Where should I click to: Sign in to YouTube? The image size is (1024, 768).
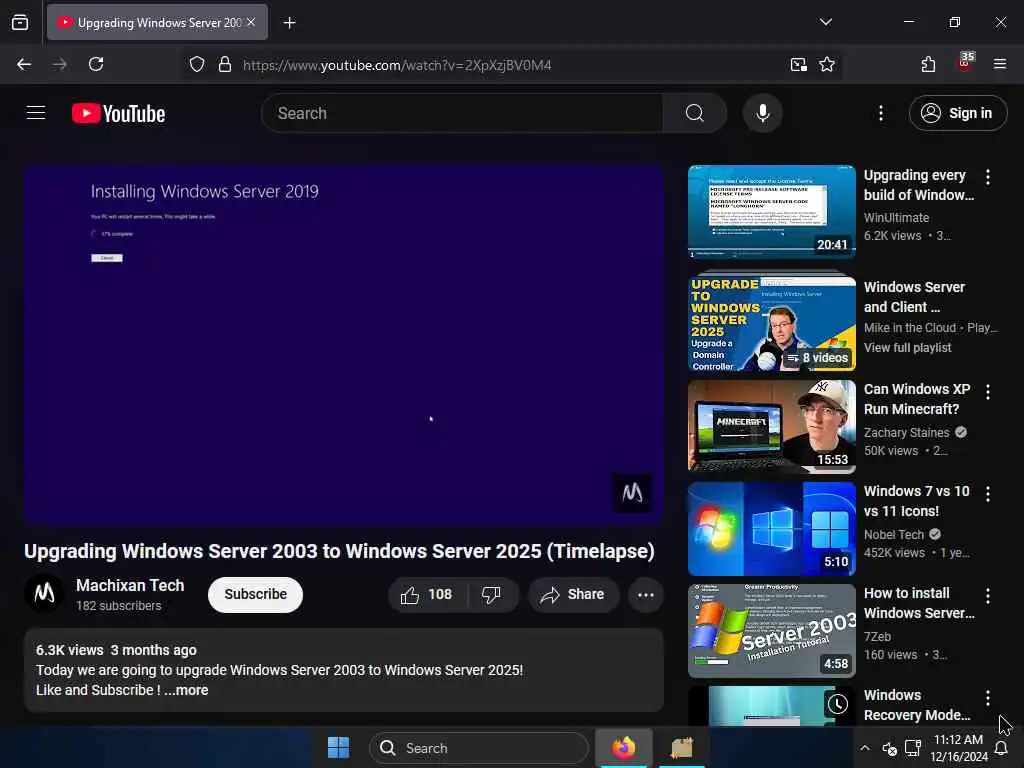click(x=957, y=113)
